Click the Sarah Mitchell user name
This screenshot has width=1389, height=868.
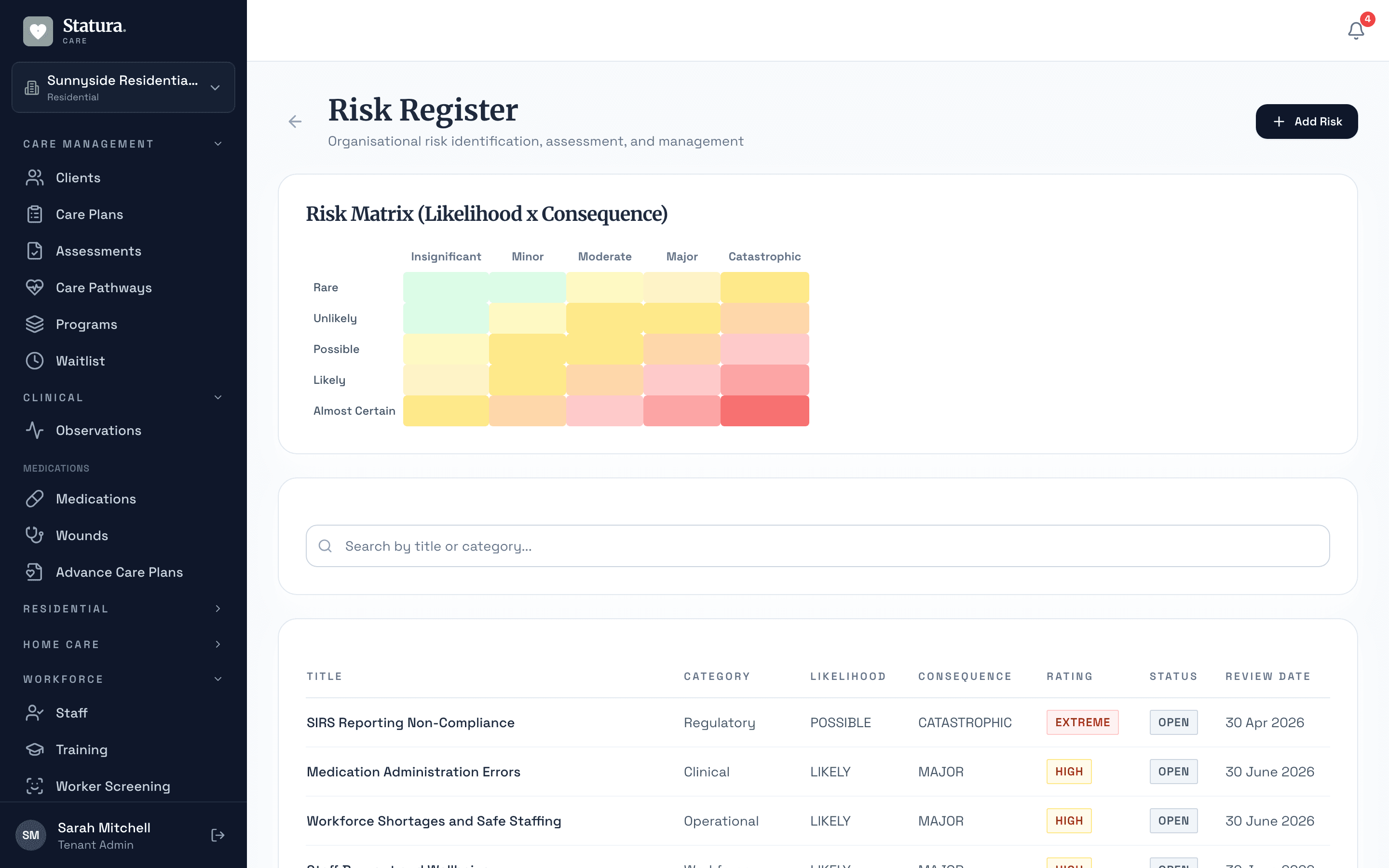click(104, 828)
